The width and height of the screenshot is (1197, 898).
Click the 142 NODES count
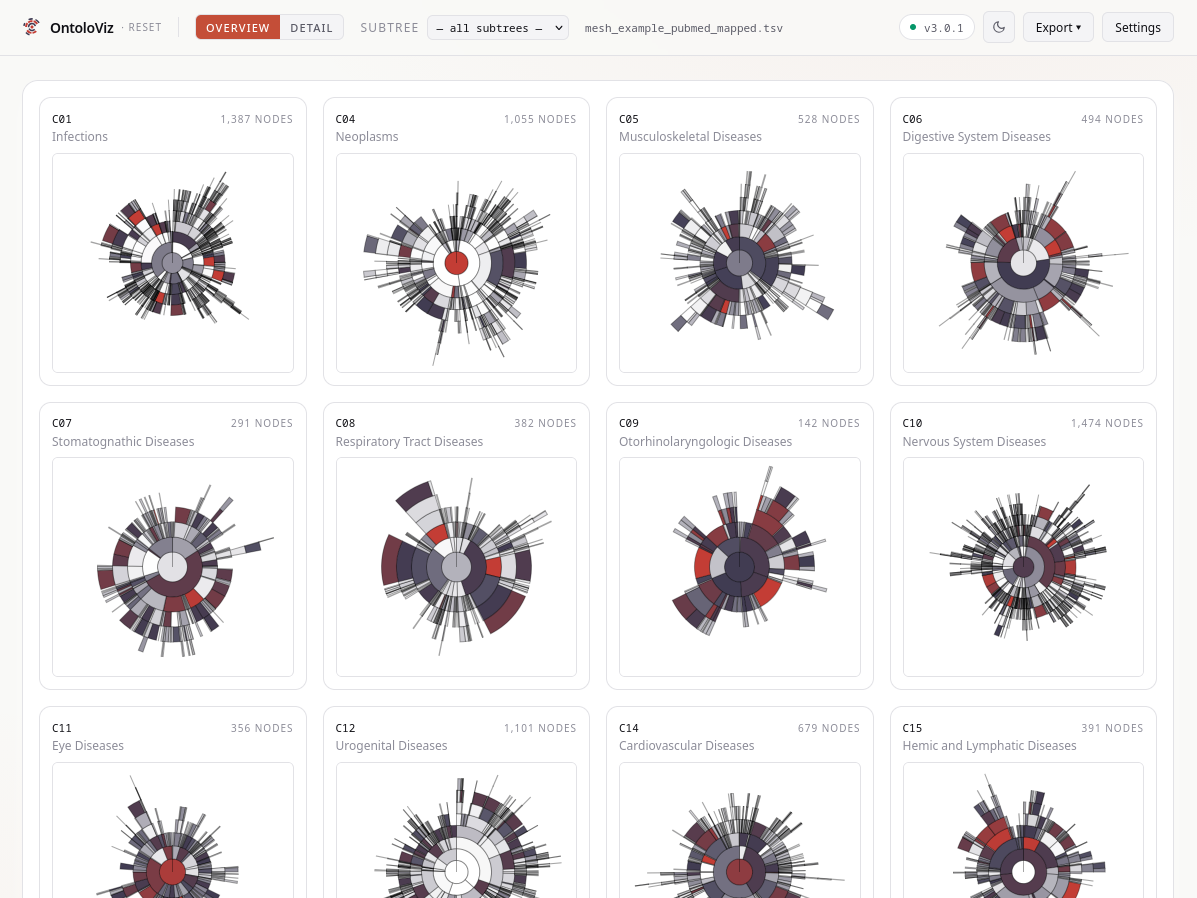tap(828, 423)
